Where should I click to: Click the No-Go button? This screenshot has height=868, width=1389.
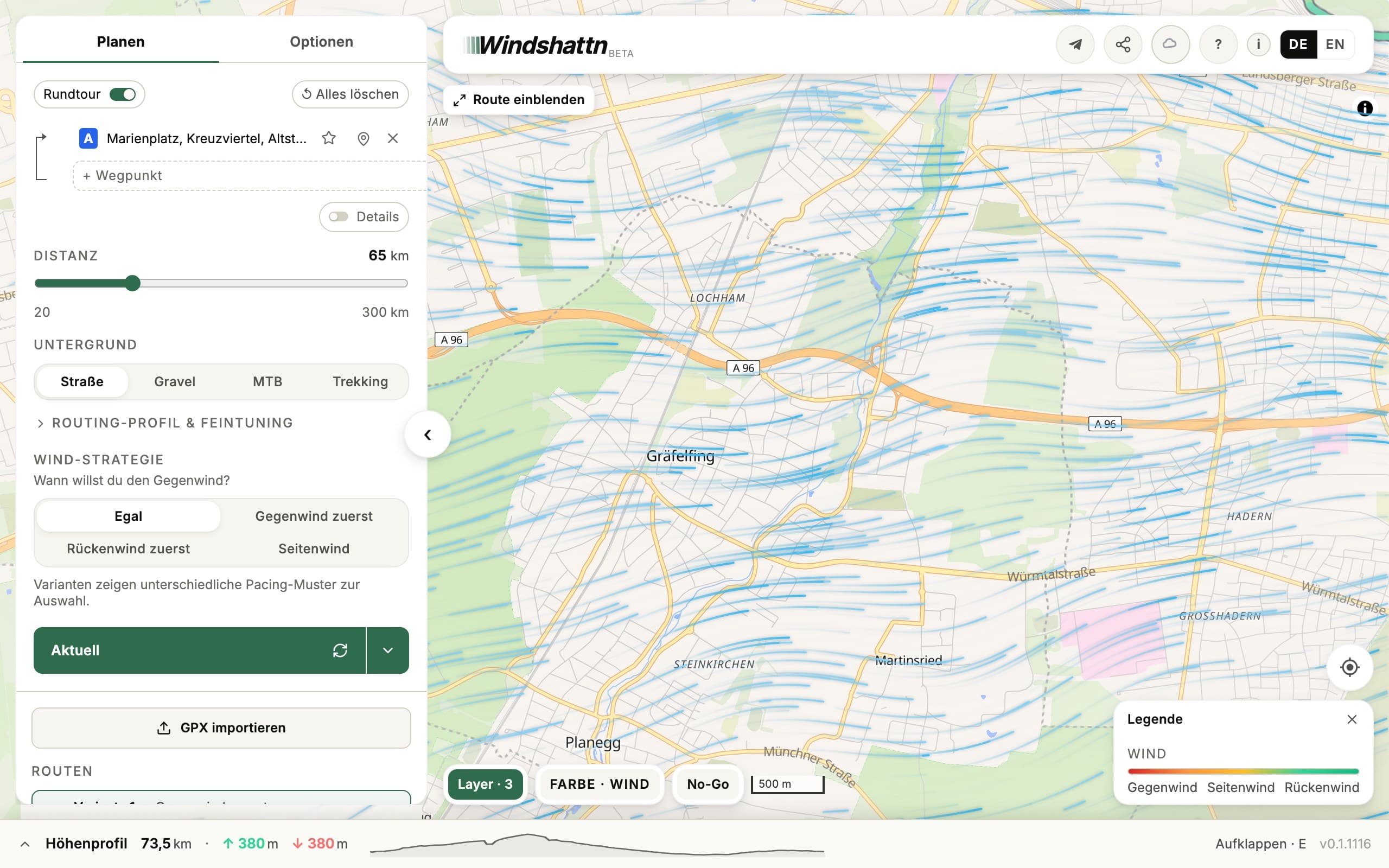click(x=708, y=784)
